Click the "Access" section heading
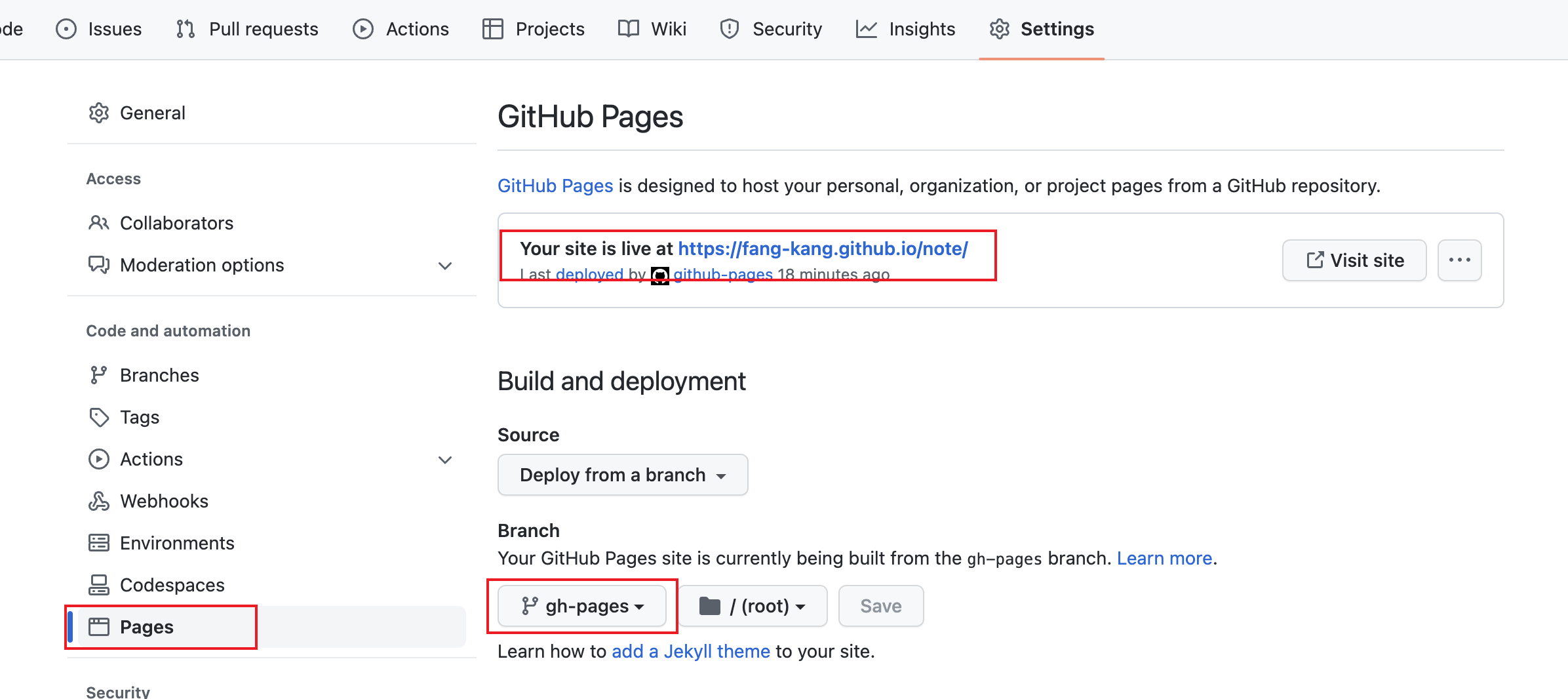Image resolution: width=1568 pixels, height=699 pixels. click(x=113, y=179)
